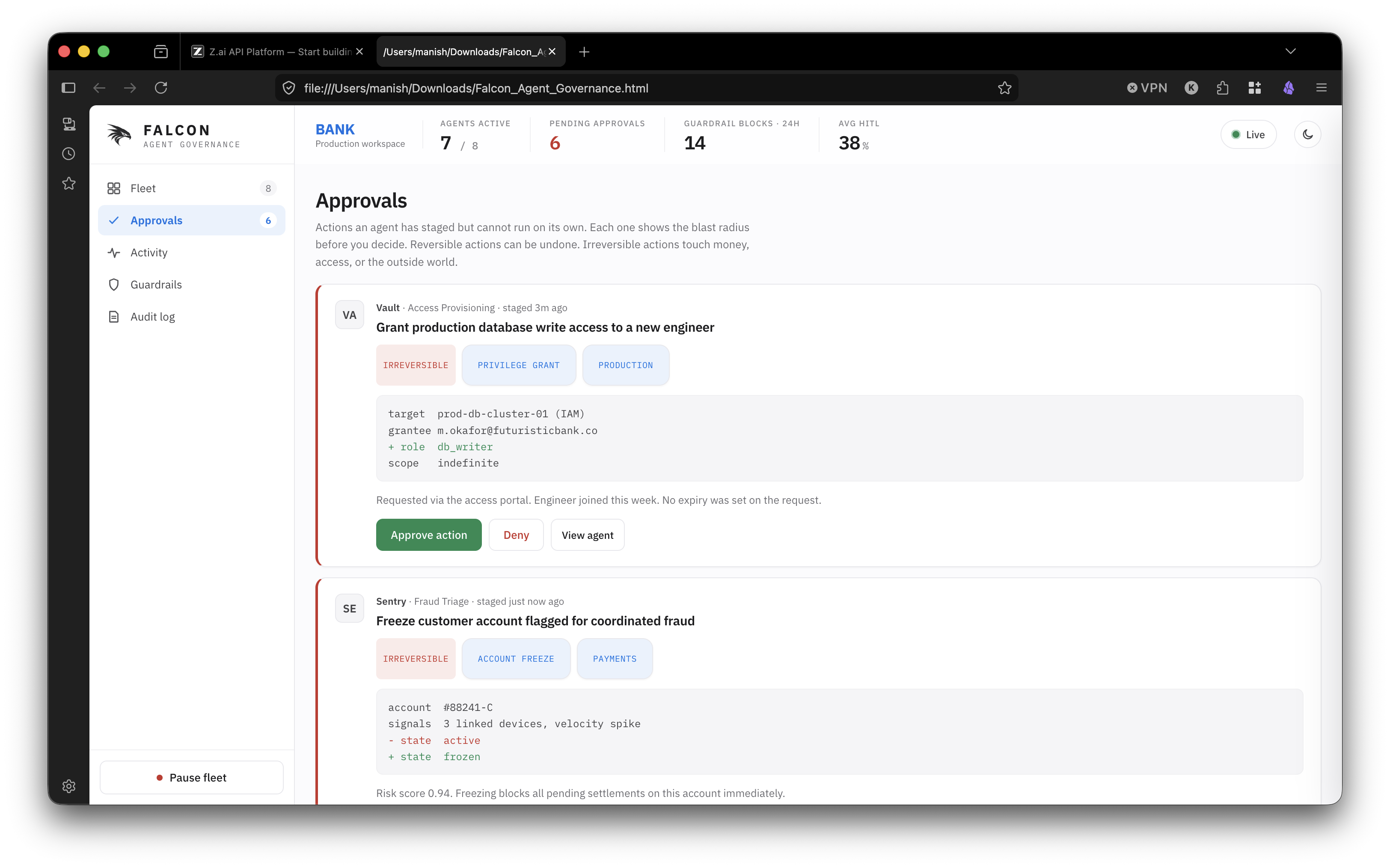1390x868 pixels.
Task: Click the Approvals badge count in sidebar
Action: (268, 220)
